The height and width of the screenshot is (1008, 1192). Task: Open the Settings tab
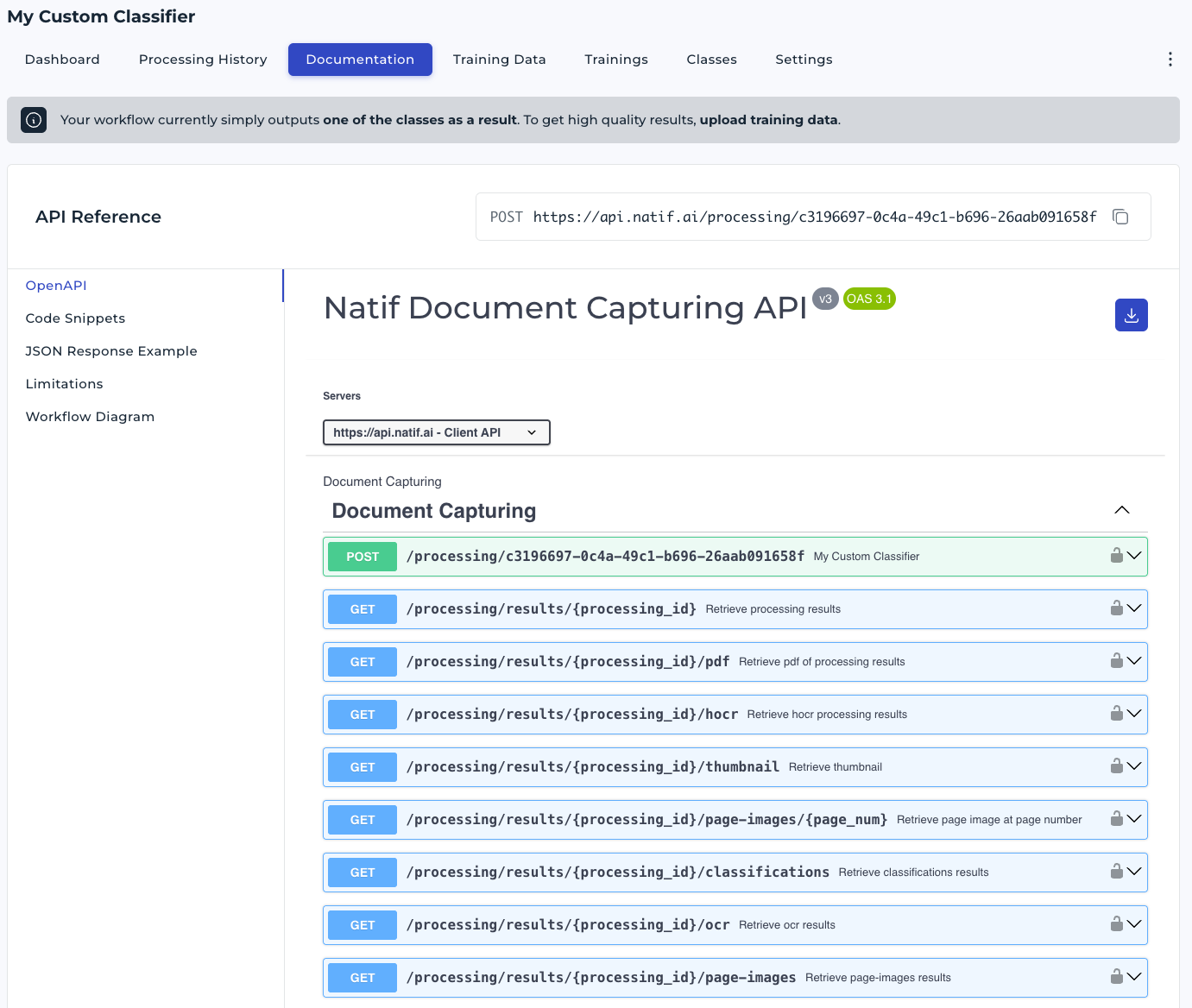[804, 60]
